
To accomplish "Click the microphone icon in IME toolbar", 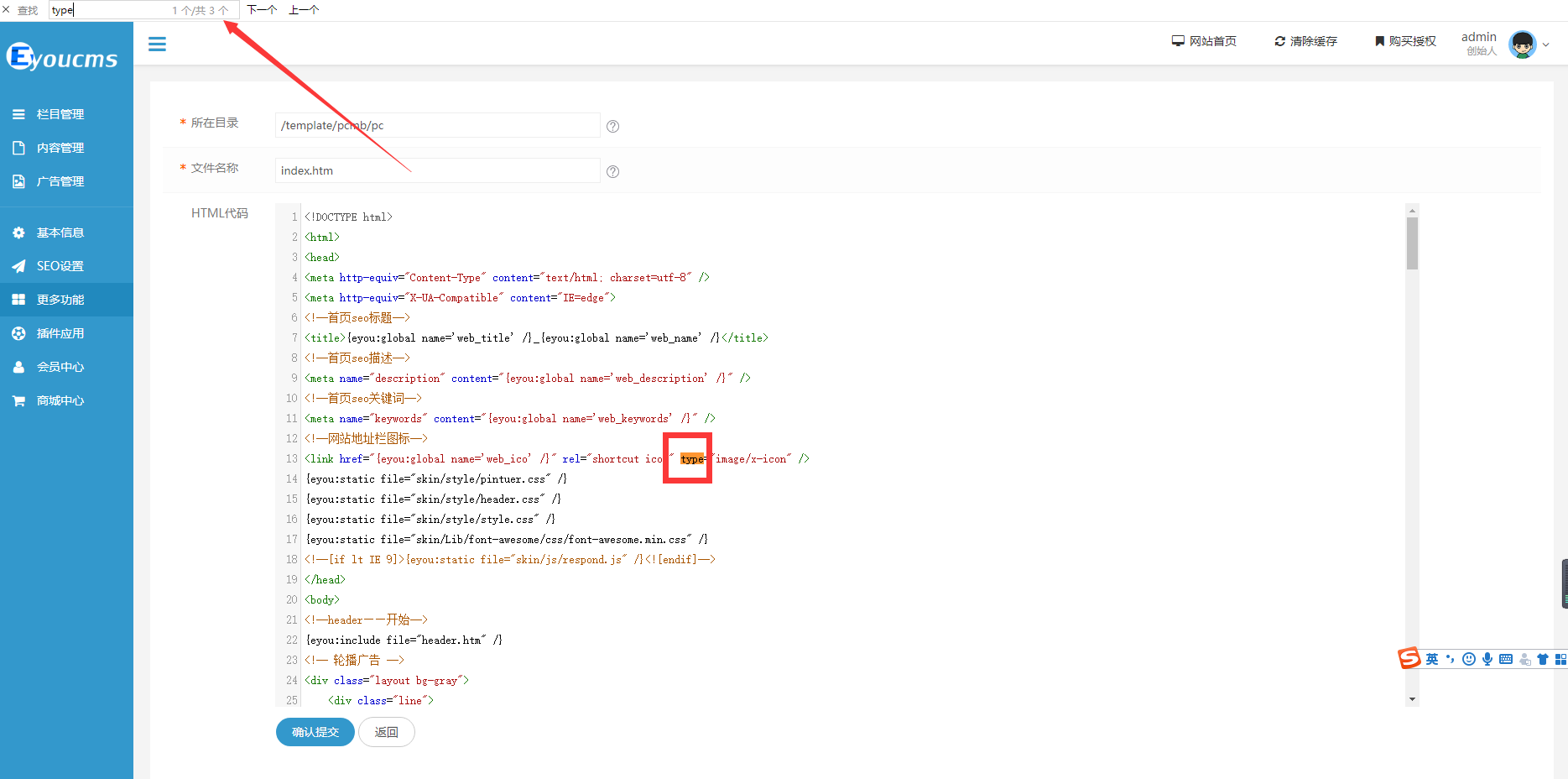I will tap(1487, 659).
